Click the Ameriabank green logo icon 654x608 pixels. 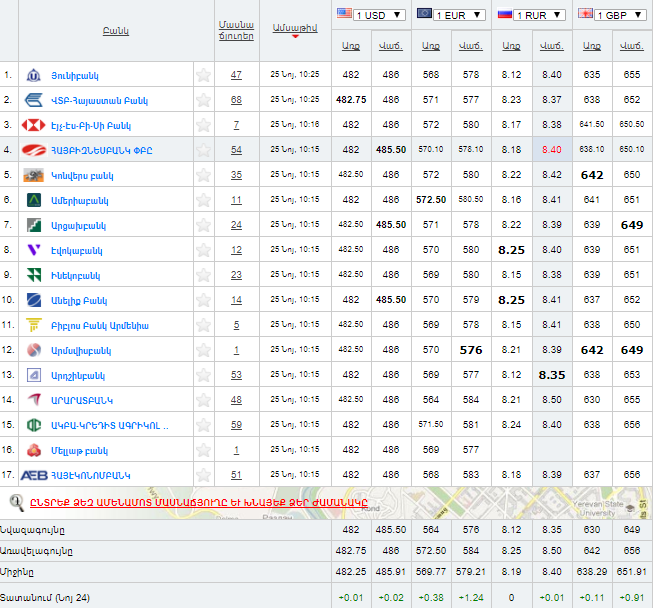(33, 200)
